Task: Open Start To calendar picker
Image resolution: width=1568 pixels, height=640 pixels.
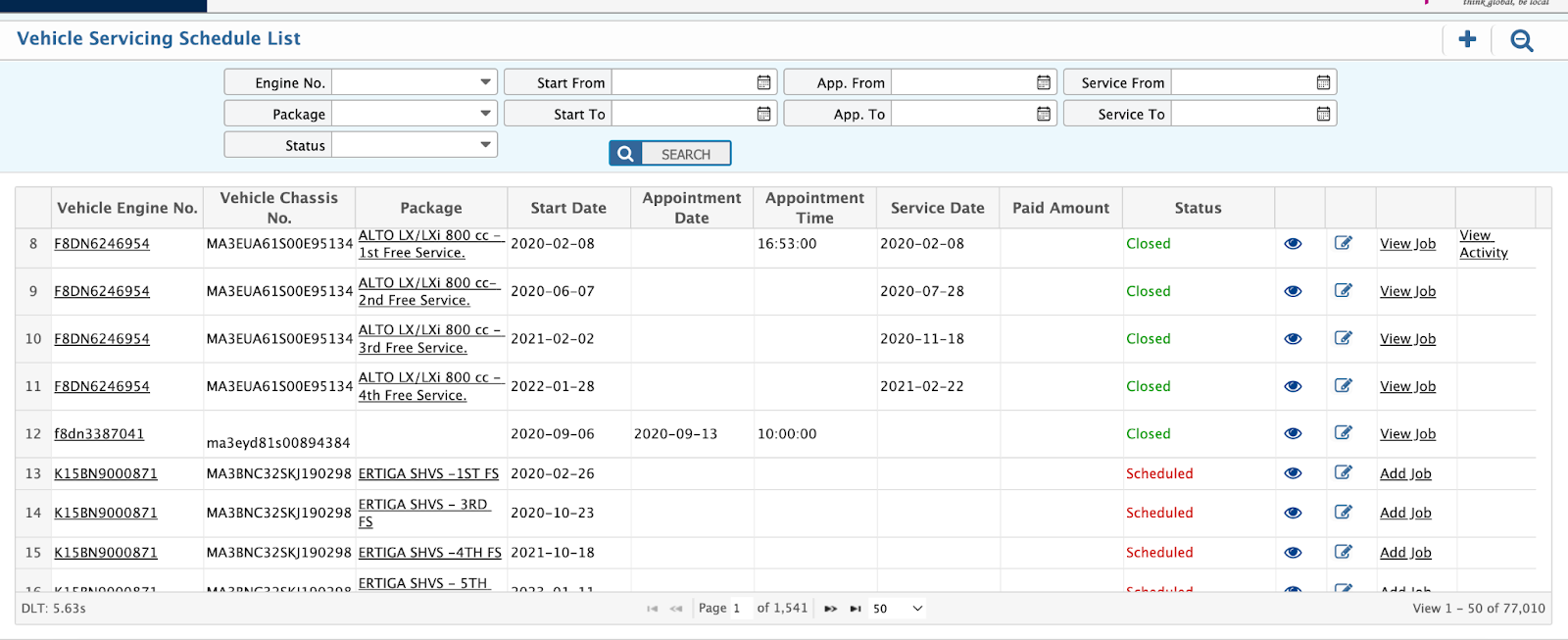Action: click(763, 114)
